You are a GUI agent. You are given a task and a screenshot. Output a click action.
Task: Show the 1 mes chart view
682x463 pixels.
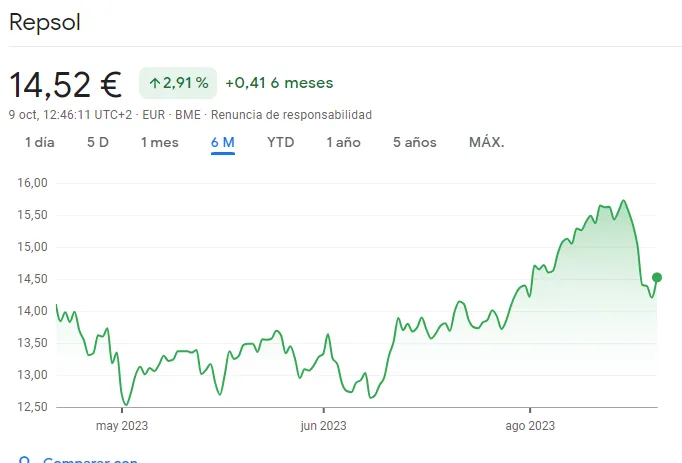(160, 142)
